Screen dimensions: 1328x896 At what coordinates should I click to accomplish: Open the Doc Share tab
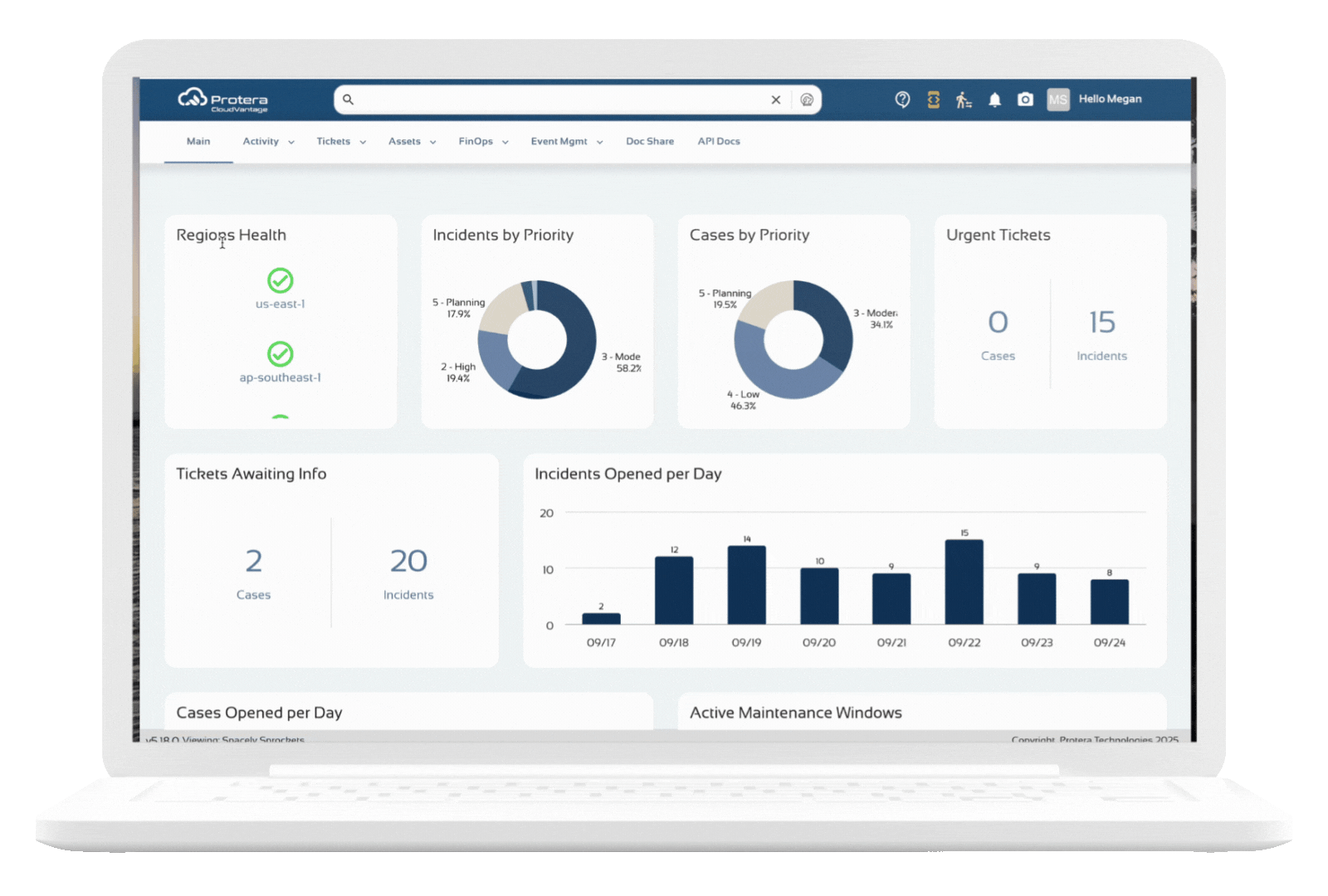650,142
